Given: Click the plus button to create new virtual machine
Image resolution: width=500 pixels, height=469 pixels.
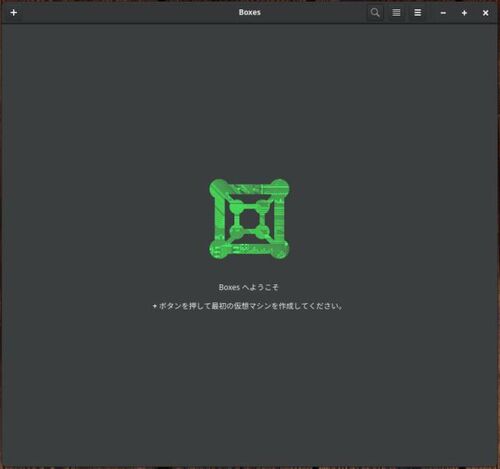Looking at the screenshot, I should click(x=14, y=13).
